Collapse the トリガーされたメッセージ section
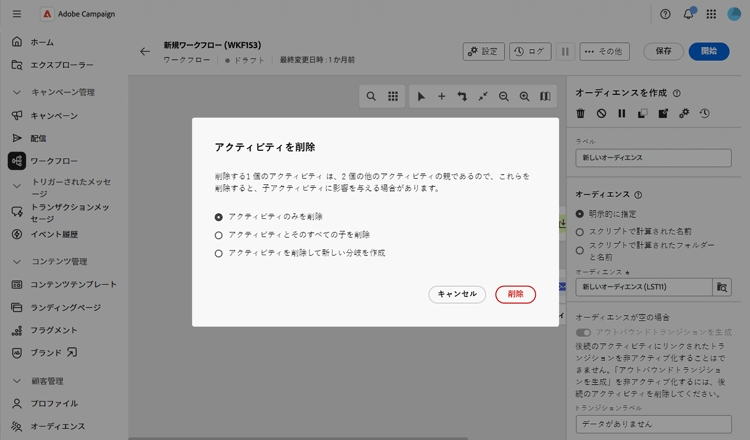Screen dimensions: 750x440 coord(17,186)
